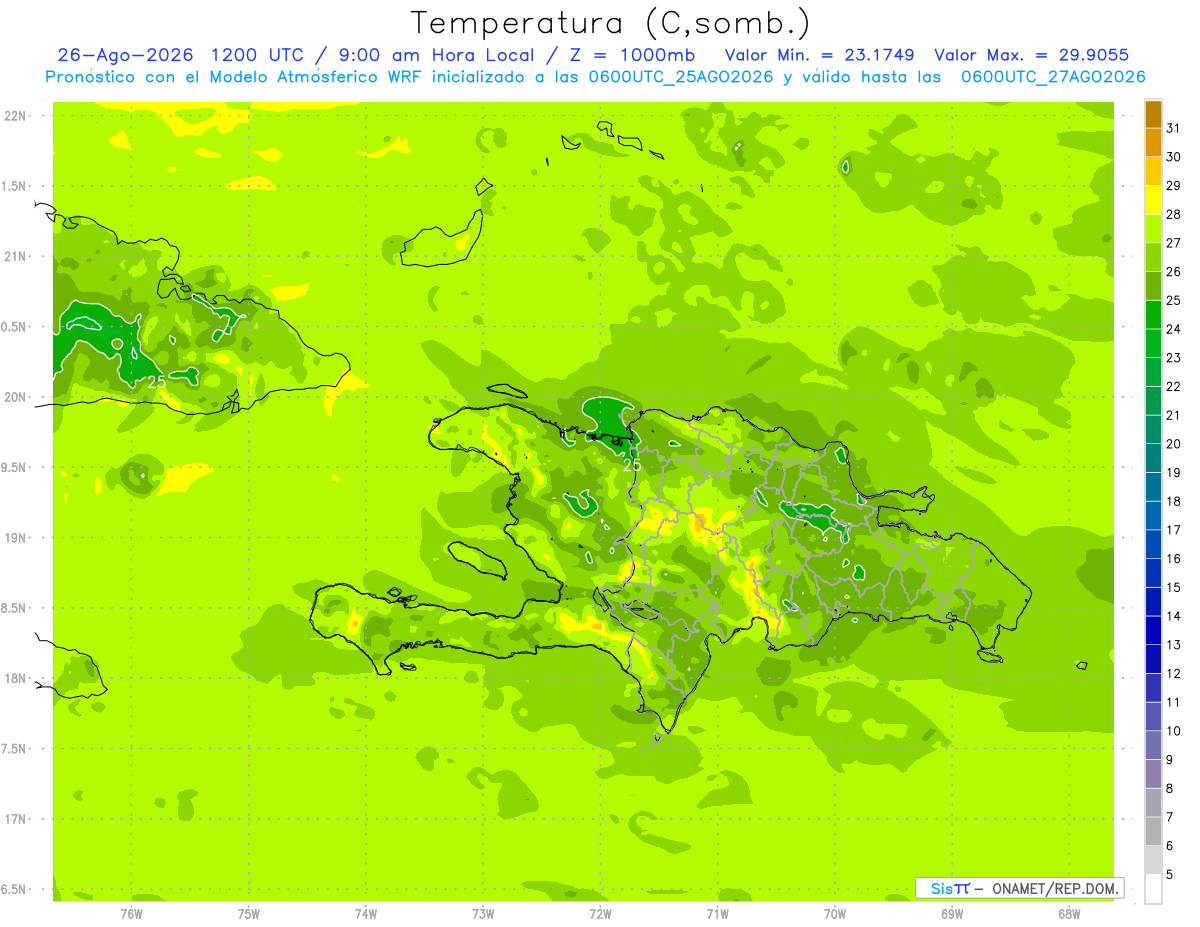Click the "76W" longitude label
Screen dimensions: 1200x927
pos(131,913)
